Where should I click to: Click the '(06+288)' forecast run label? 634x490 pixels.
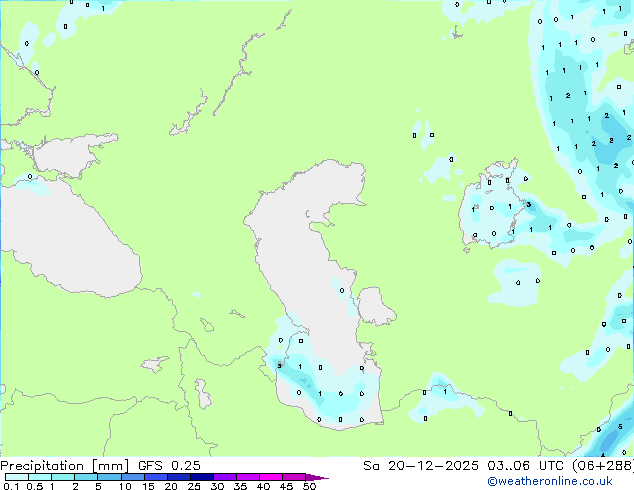(603, 466)
